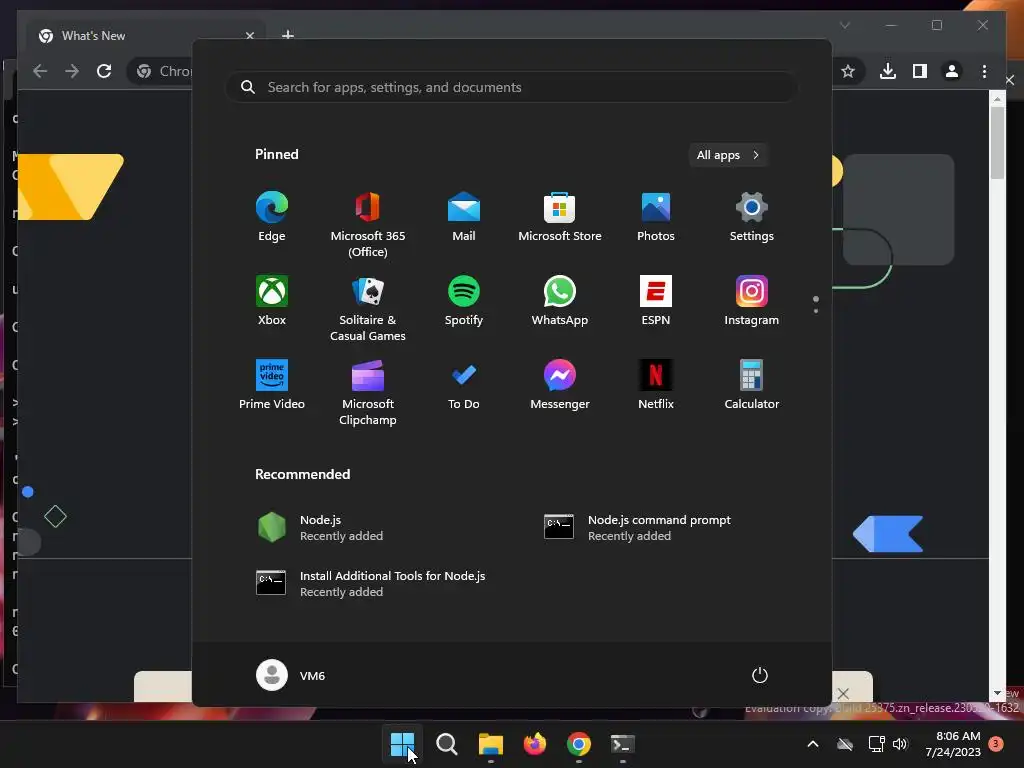Open the Edge browser from pinned apps
This screenshot has height=768, width=1024.
272,217
